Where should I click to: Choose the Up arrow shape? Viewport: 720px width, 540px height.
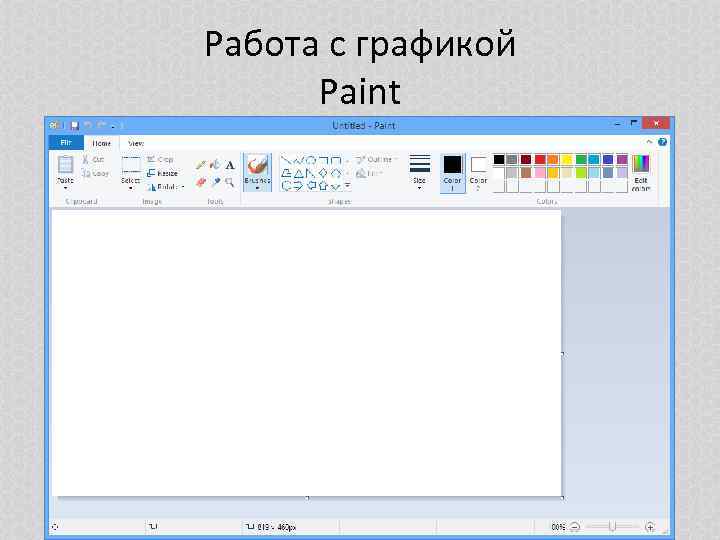[x=323, y=186]
